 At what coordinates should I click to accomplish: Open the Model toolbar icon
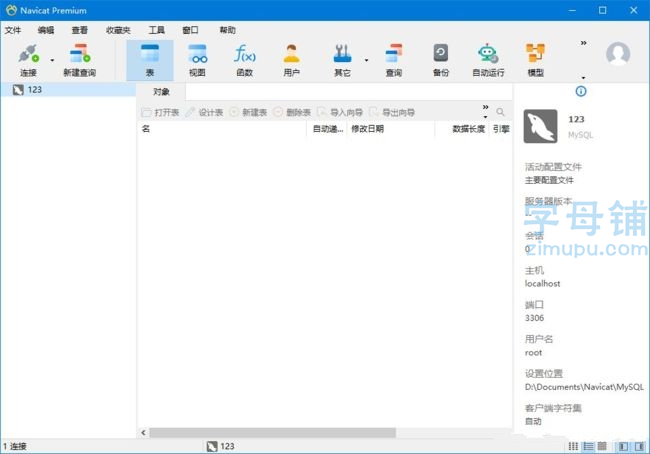point(535,54)
